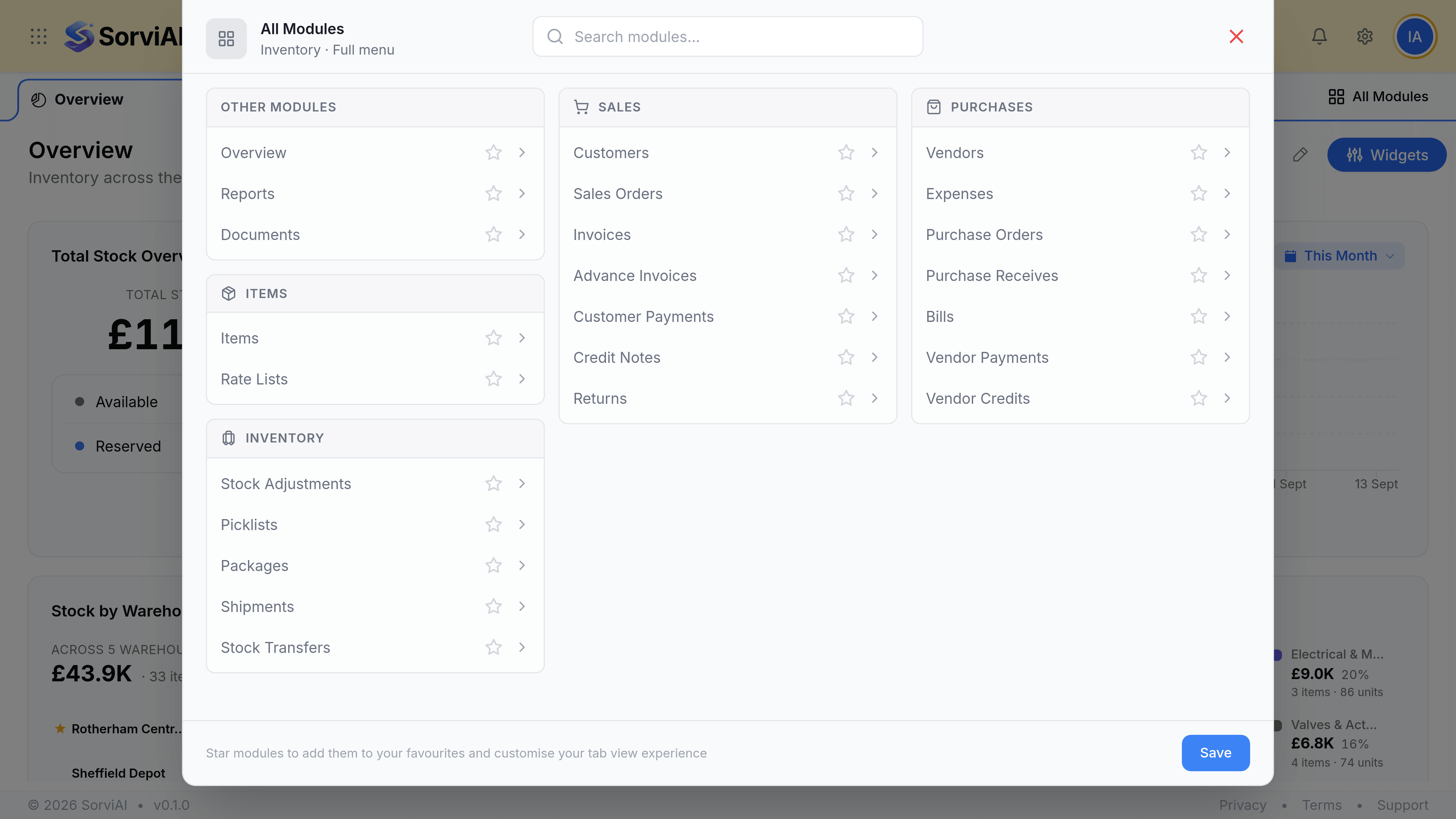
Task: Click the Items cube icon
Action: (x=228, y=293)
